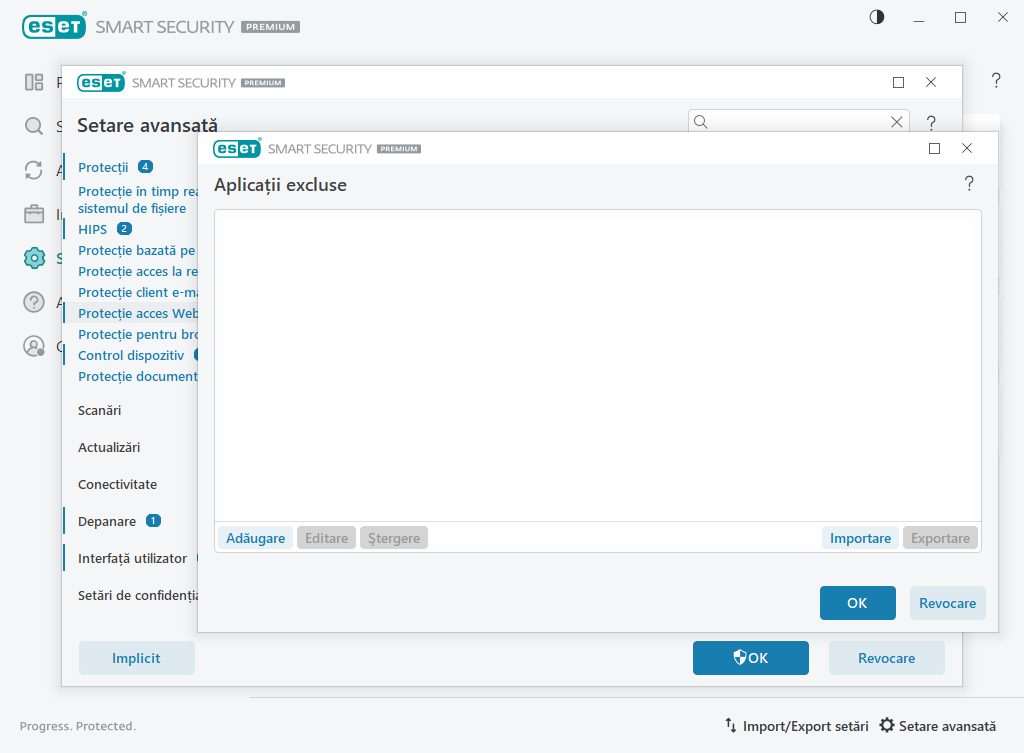
Task: Focus the search input in Setare avansată
Action: point(799,121)
